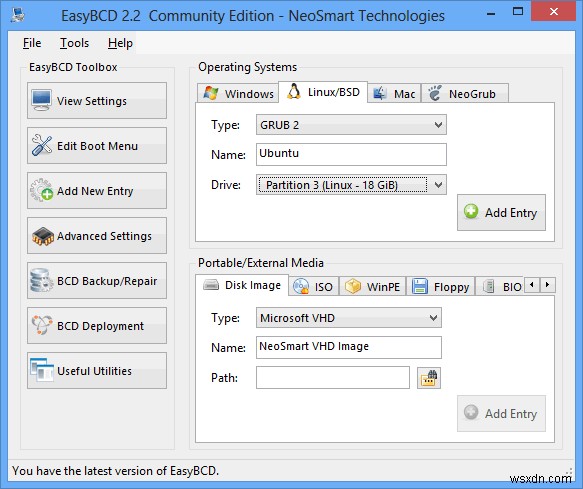Select the ISO tab label
The image size is (583, 489).
click(x=323, y=287)
